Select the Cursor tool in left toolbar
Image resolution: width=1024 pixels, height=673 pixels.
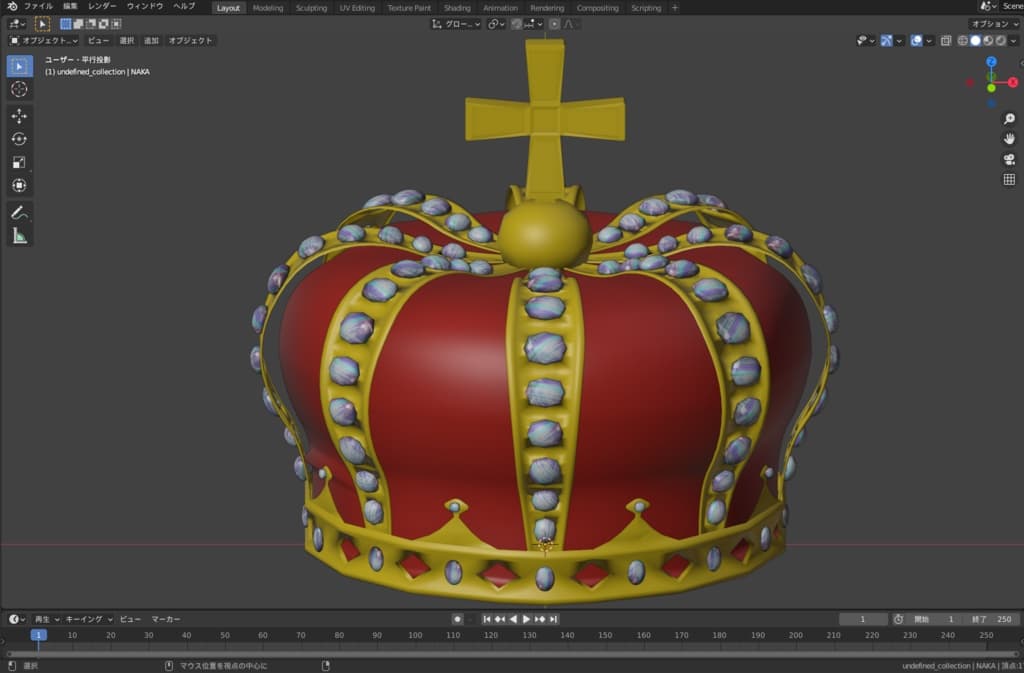tap(19, 89)
